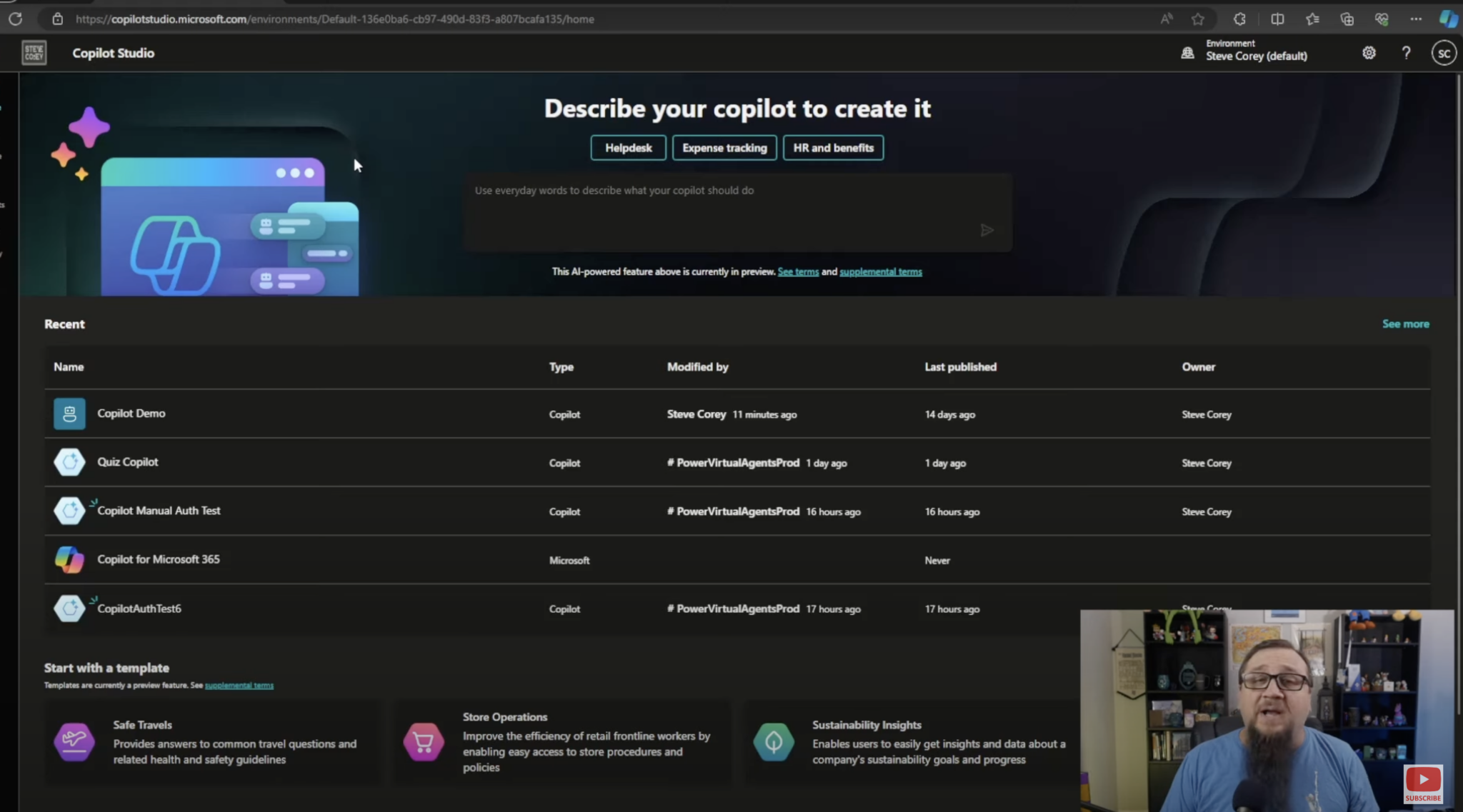Click the Store Operations shopping cart icon
The width and height of the screenshot is (1463, 812).
click(424, 741)
